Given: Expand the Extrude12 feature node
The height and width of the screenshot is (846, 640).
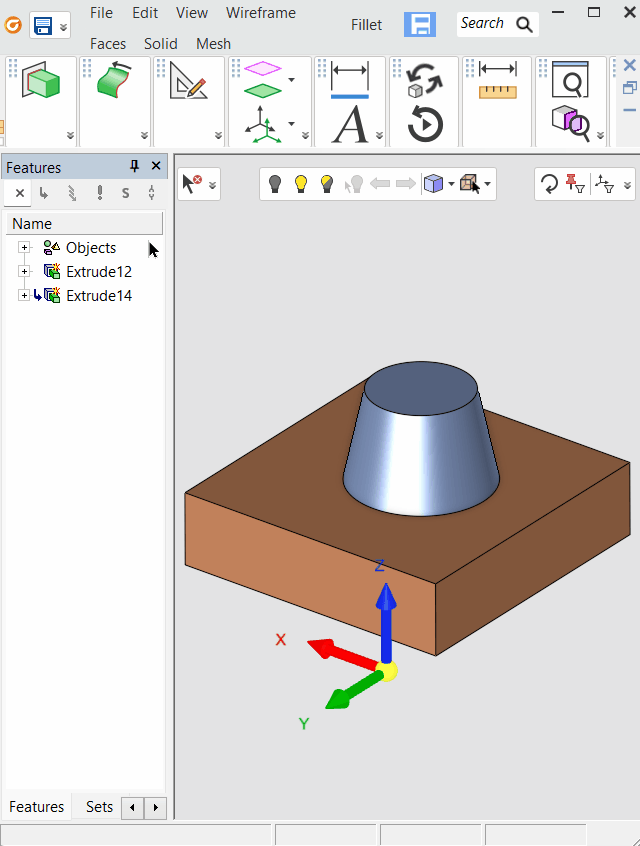Looking at the screenshot, I should [24, 272].
